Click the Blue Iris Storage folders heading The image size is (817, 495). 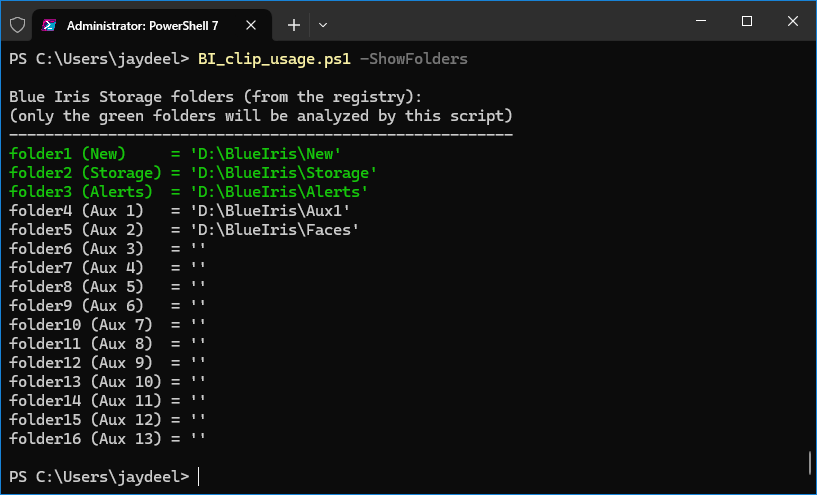[215, 97]
